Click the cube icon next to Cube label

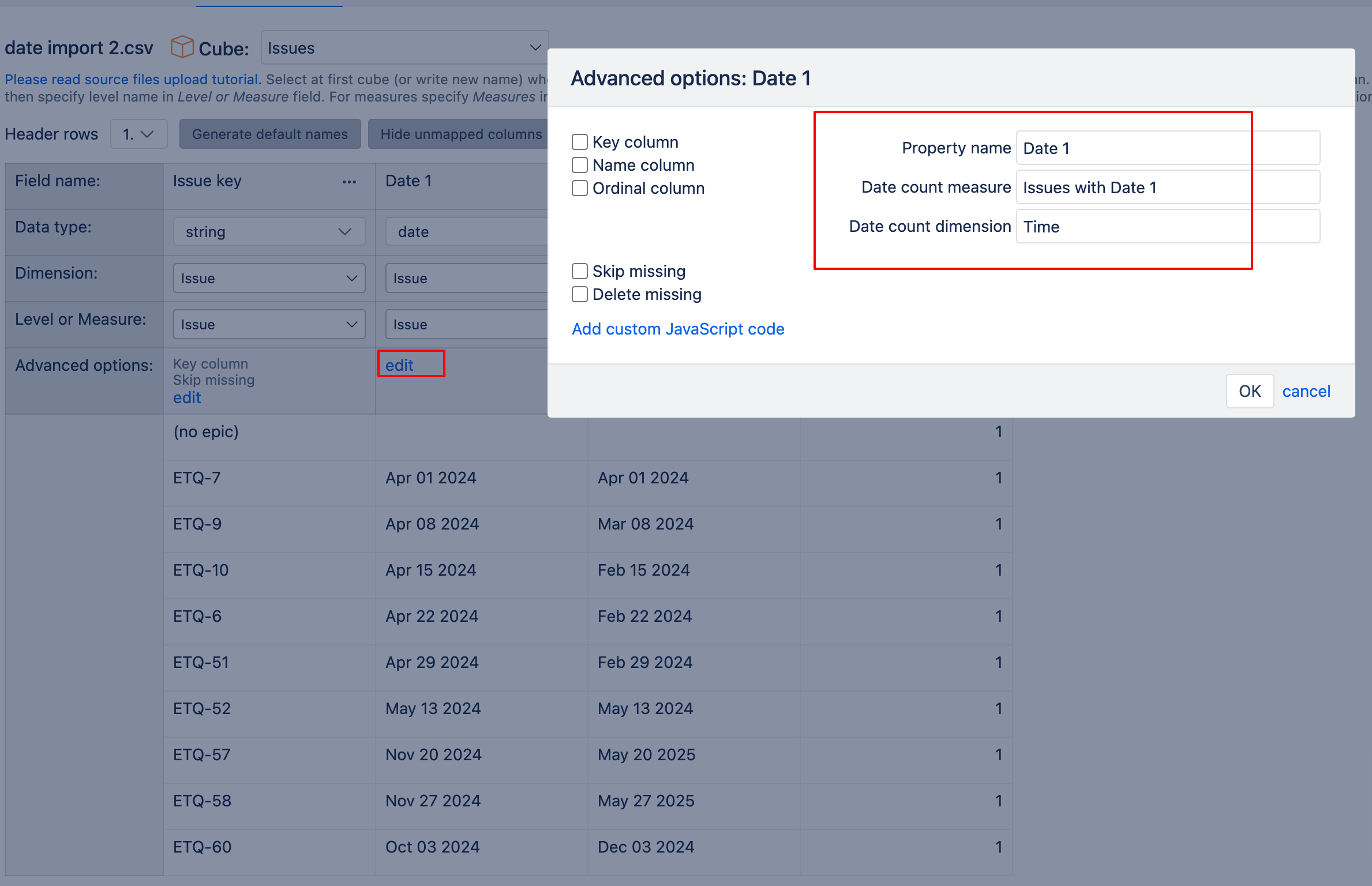tap(182, 47)
